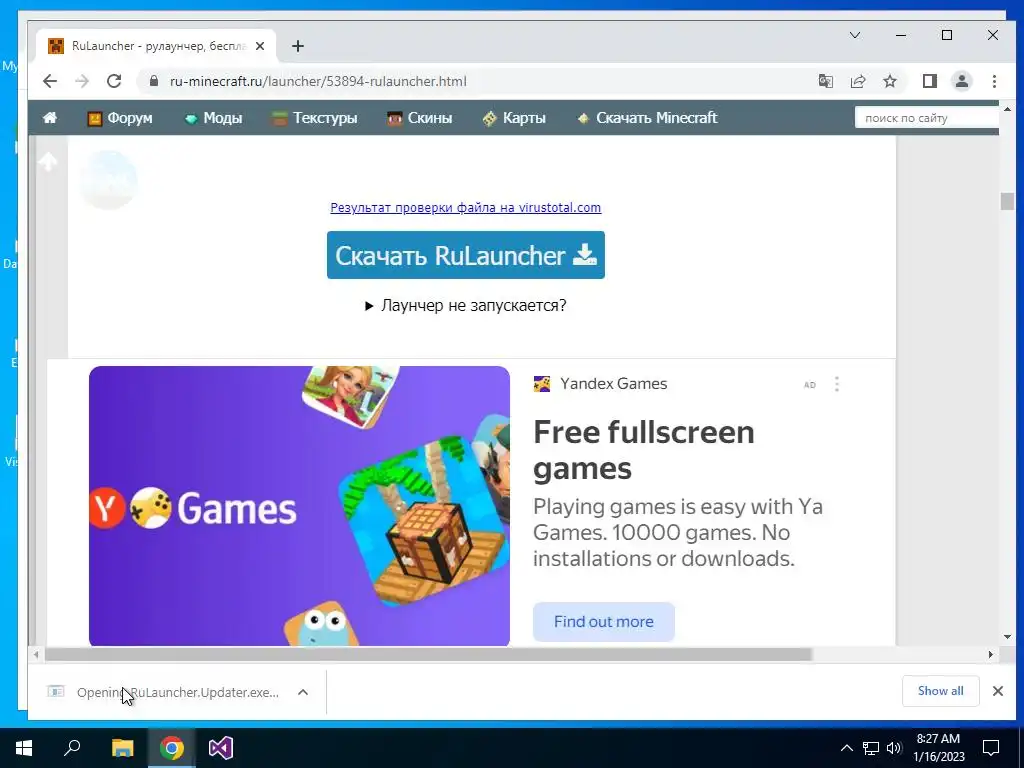Click horizontal scrollbar right arrow
Image resolution: width=1024 pixels, height=768 pixels.
(x=991, y=654)
